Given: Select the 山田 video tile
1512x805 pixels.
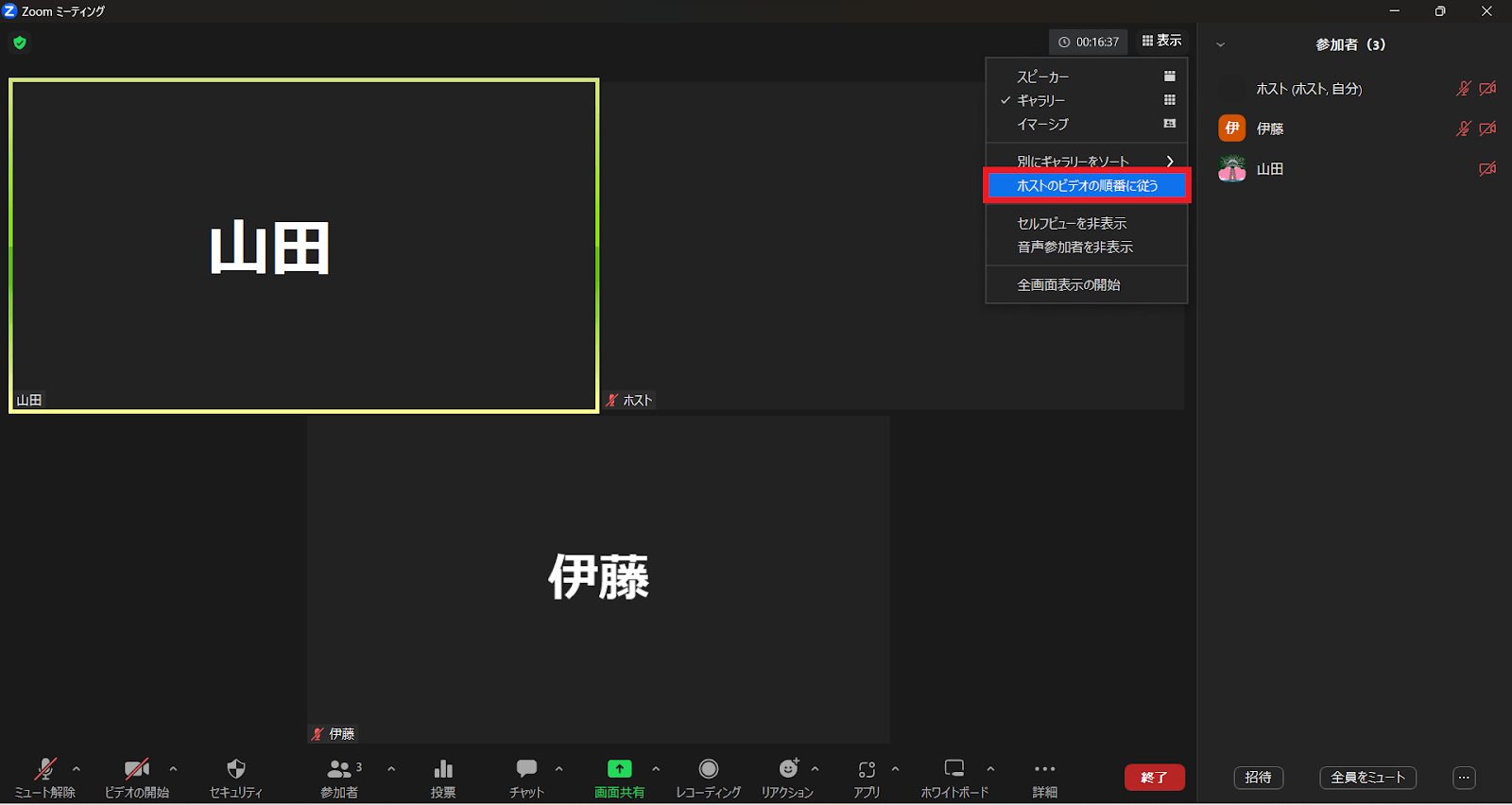Looking at the screenshot, I should point(303,246).
